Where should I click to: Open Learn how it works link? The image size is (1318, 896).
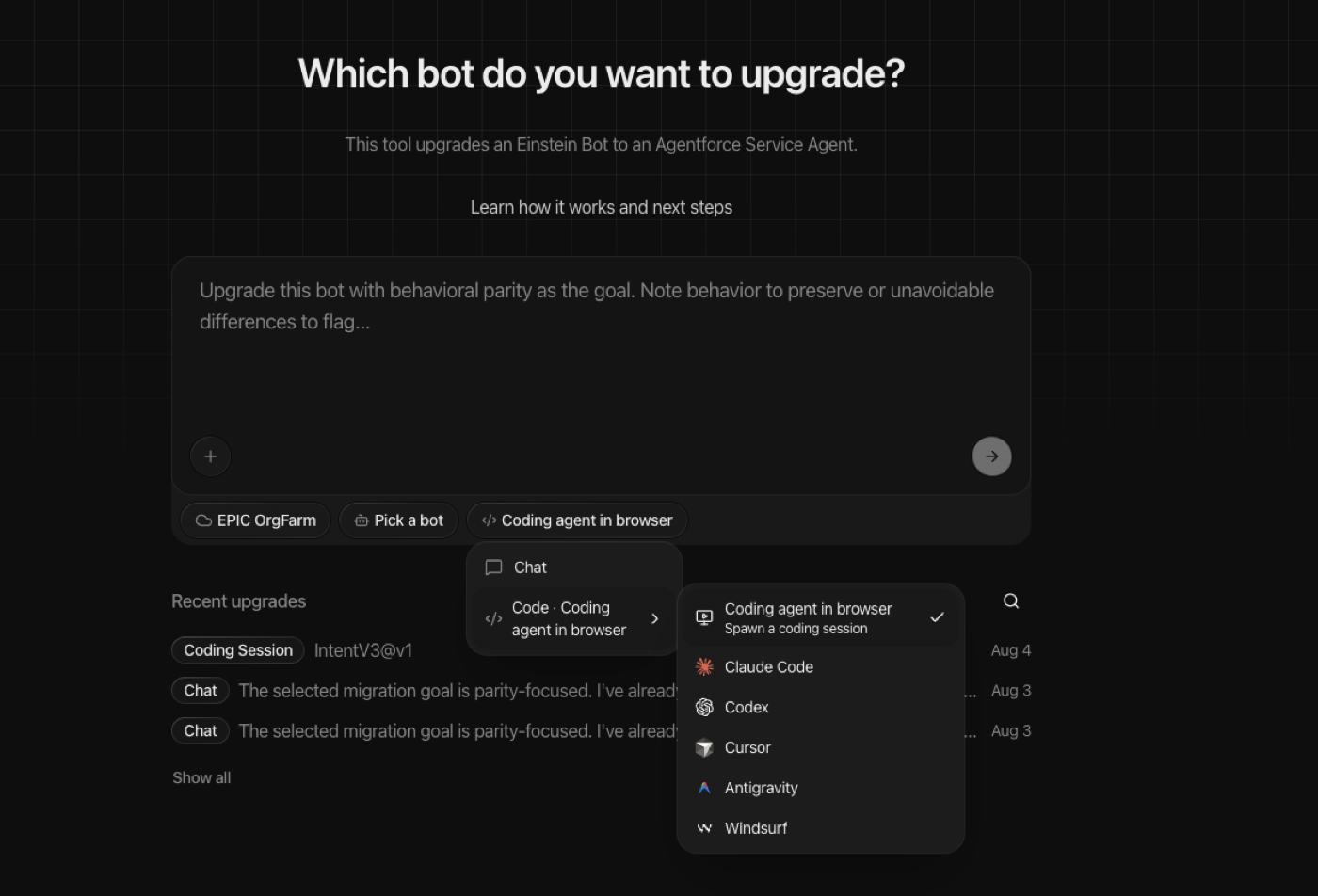coord(602,207)
